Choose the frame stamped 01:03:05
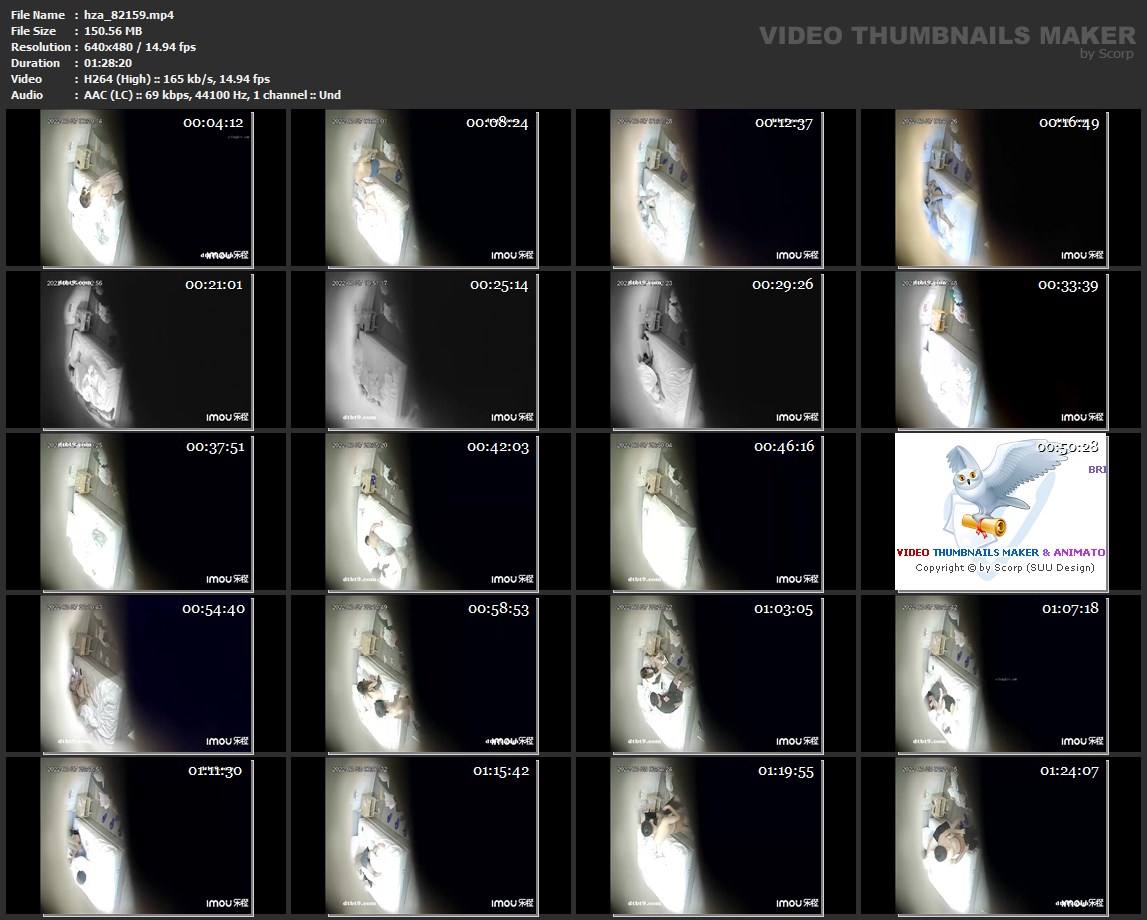This screenshot has width=1147, height=920. [716, 674]
